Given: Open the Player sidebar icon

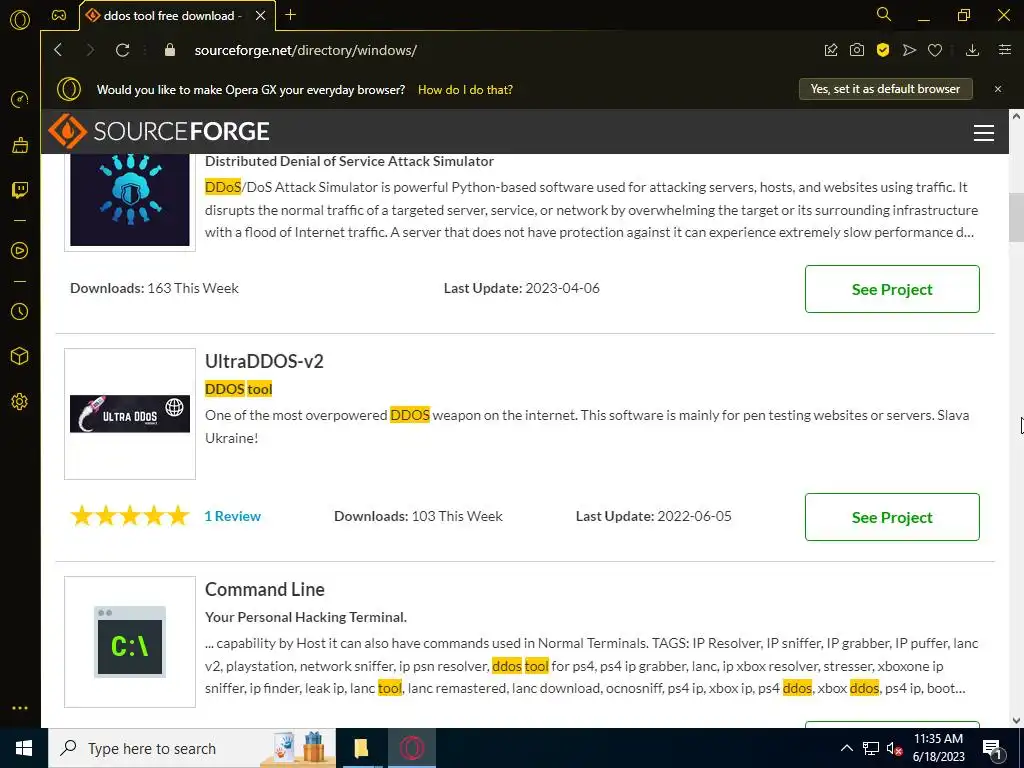Looking at the screenshot, I should 20,250.
